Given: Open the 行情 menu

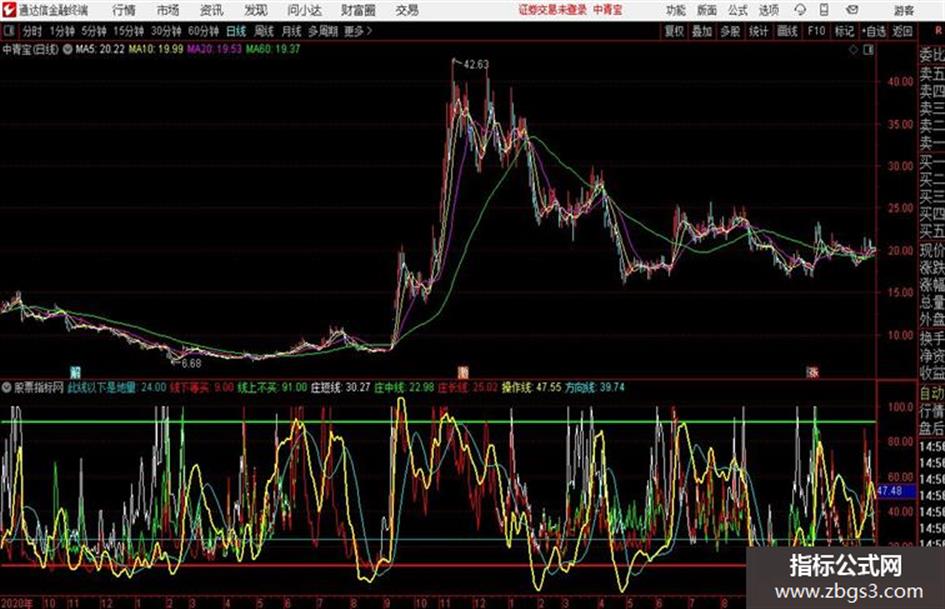Looking at the screenshot, I should pyautogui.click(x=124, y=10).
